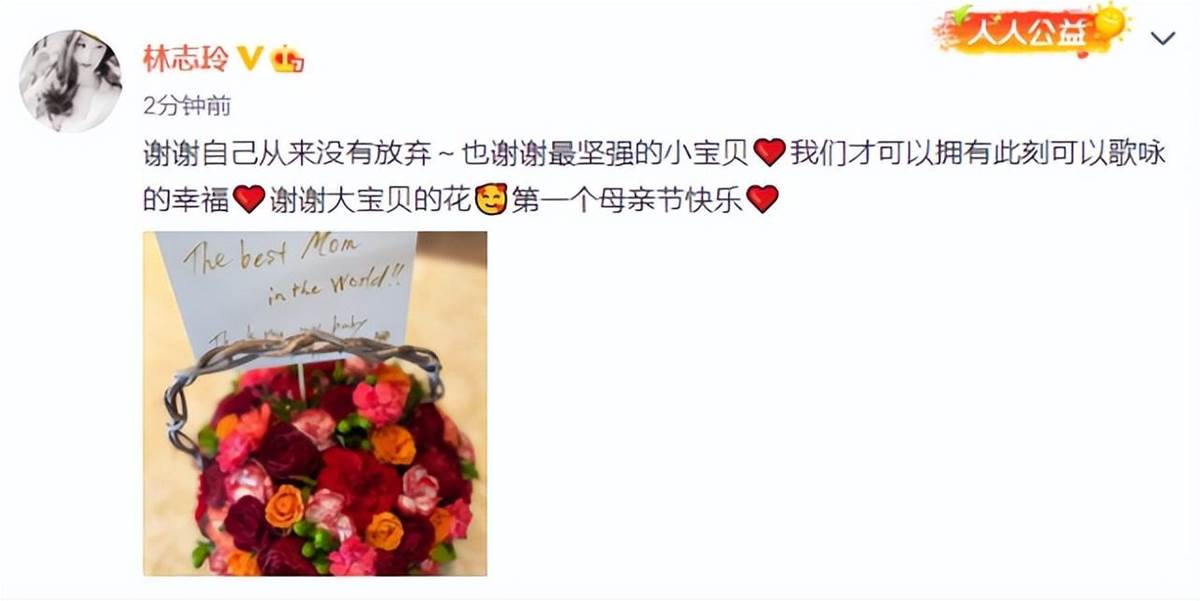Viewport: 1200px width, 601px height.
Task: Click the heart emoji after 小宝贝
Action: coord(768,154)
